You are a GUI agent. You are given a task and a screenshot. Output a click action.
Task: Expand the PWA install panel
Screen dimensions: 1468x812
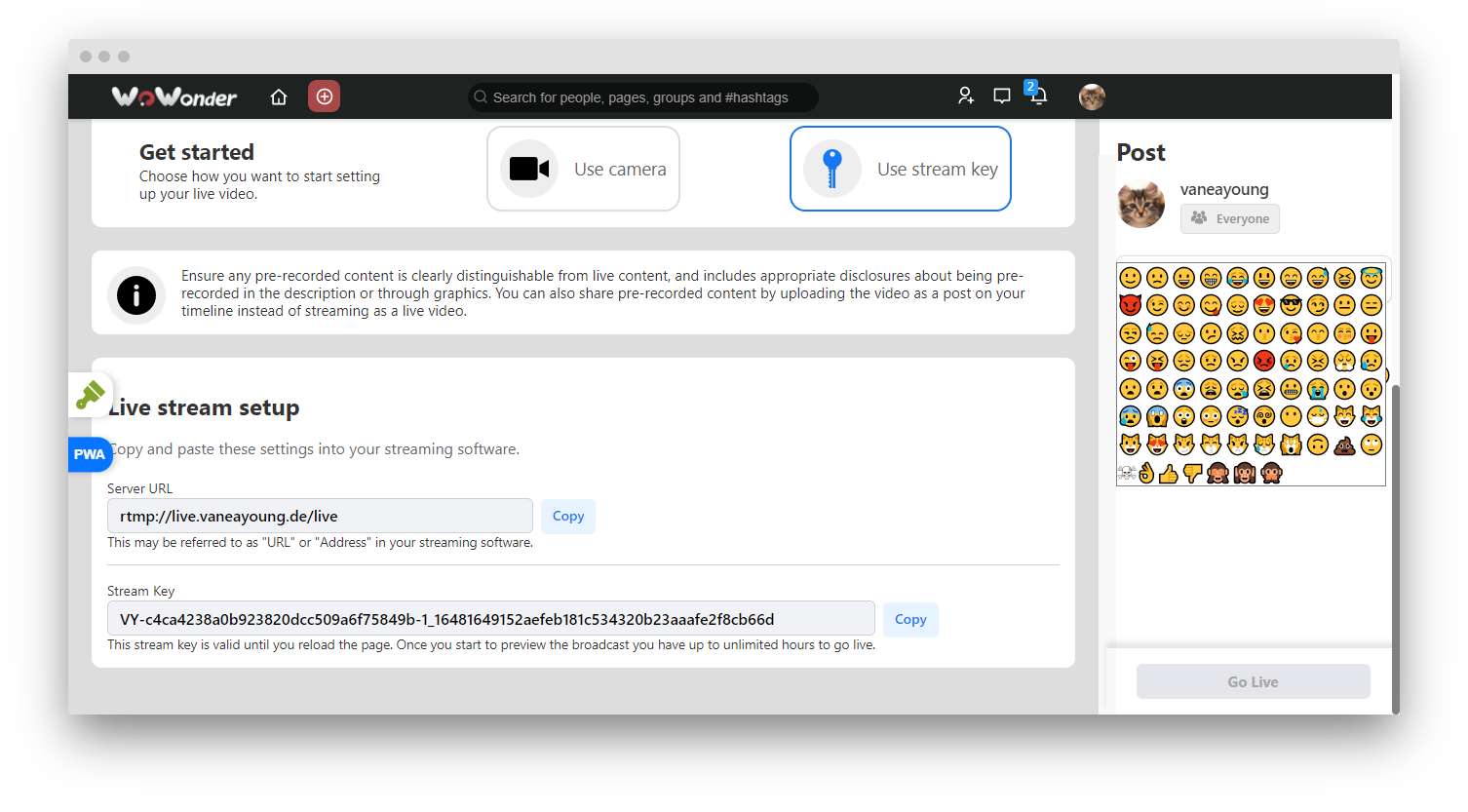click(x=90, y=454)
